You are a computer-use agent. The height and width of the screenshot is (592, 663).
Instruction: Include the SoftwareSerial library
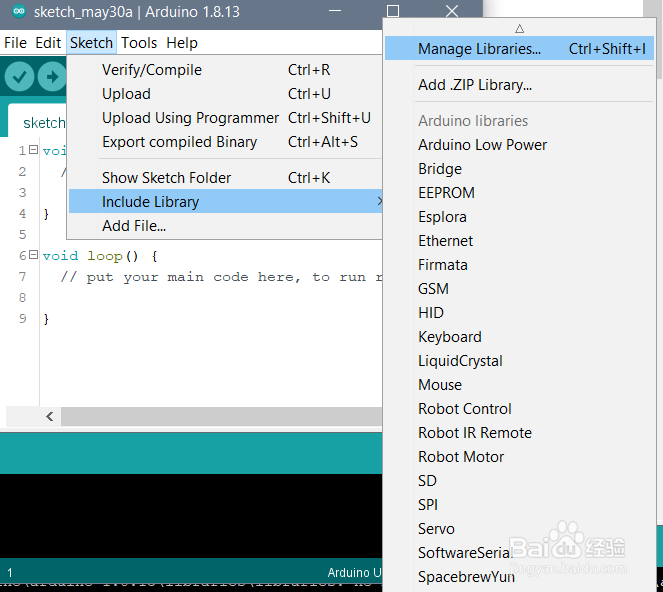pyautogui.click(x=519, y=553)
